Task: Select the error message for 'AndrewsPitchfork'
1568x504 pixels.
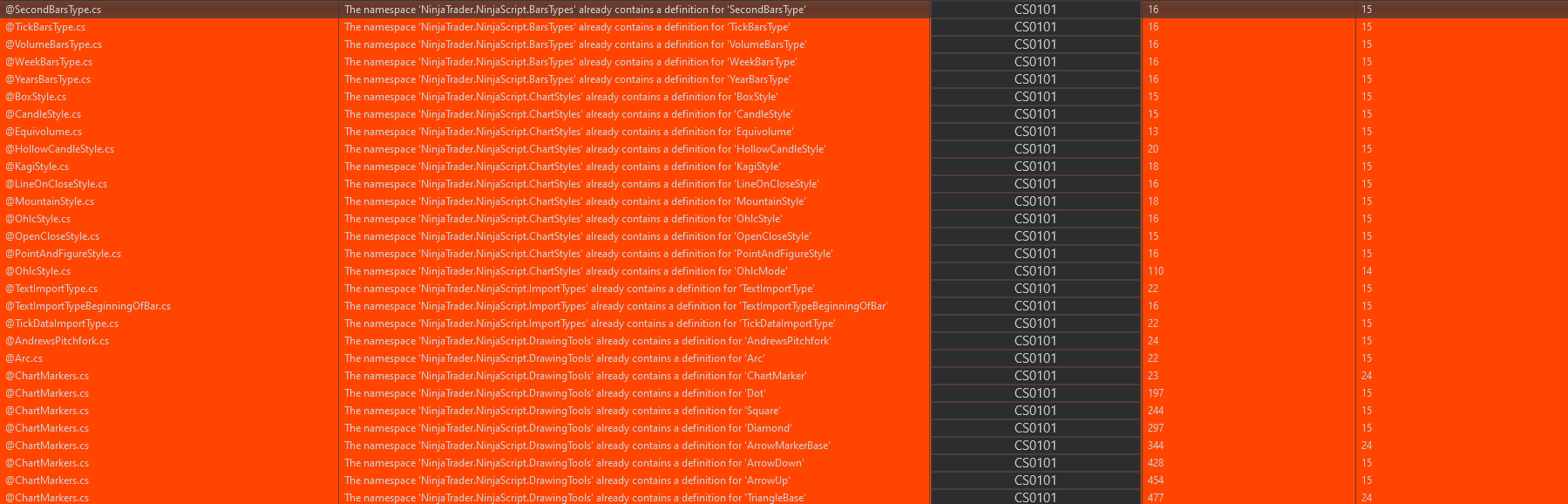Action: pos(587,341)
